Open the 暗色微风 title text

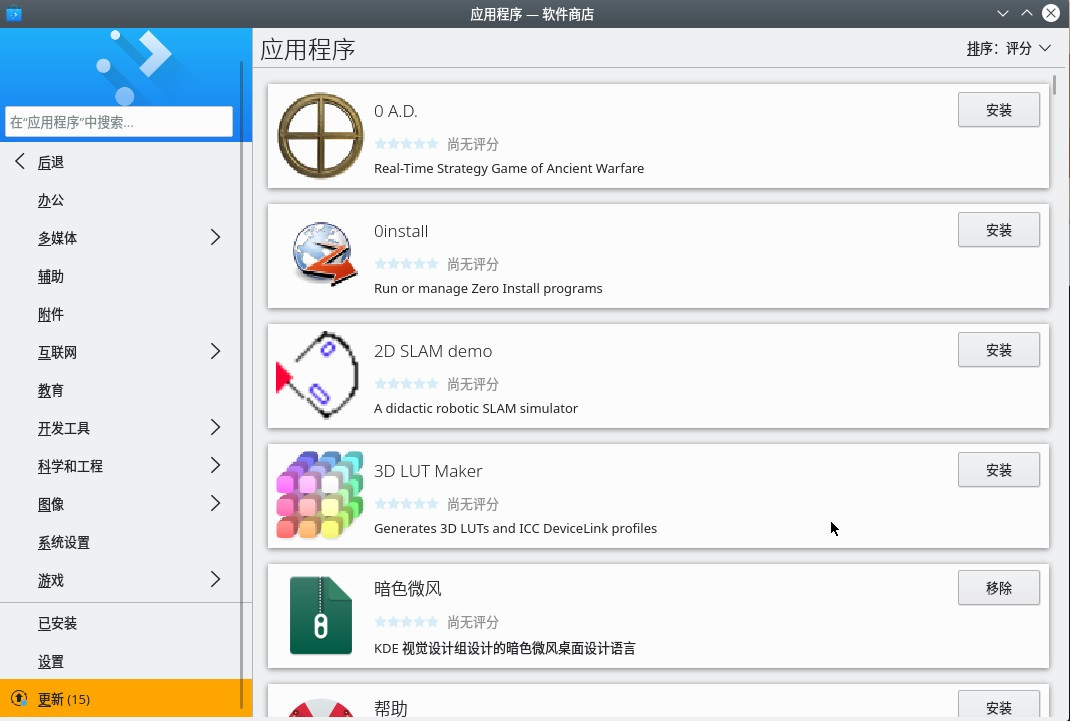(x=407, y=589)
